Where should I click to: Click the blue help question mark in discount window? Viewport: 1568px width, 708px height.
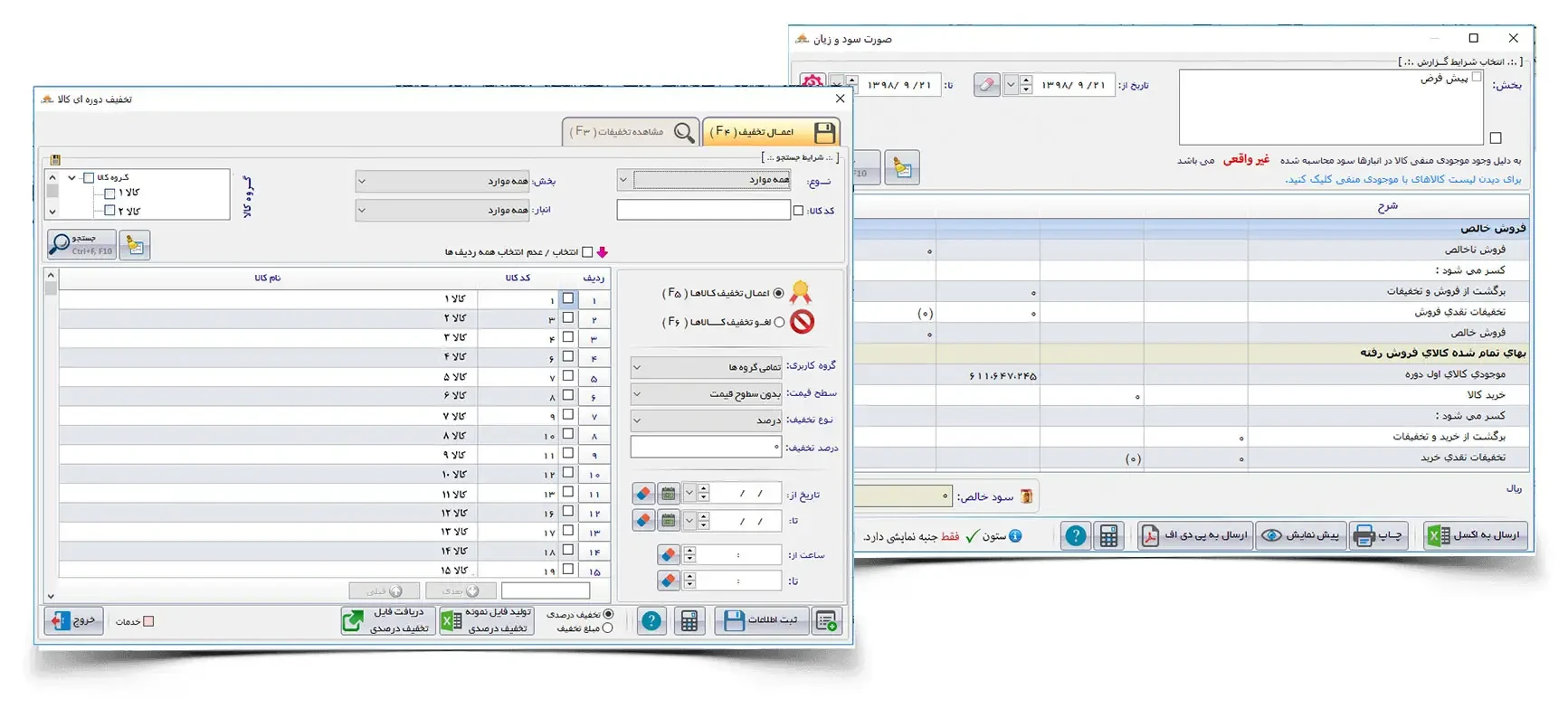point(651,621)
